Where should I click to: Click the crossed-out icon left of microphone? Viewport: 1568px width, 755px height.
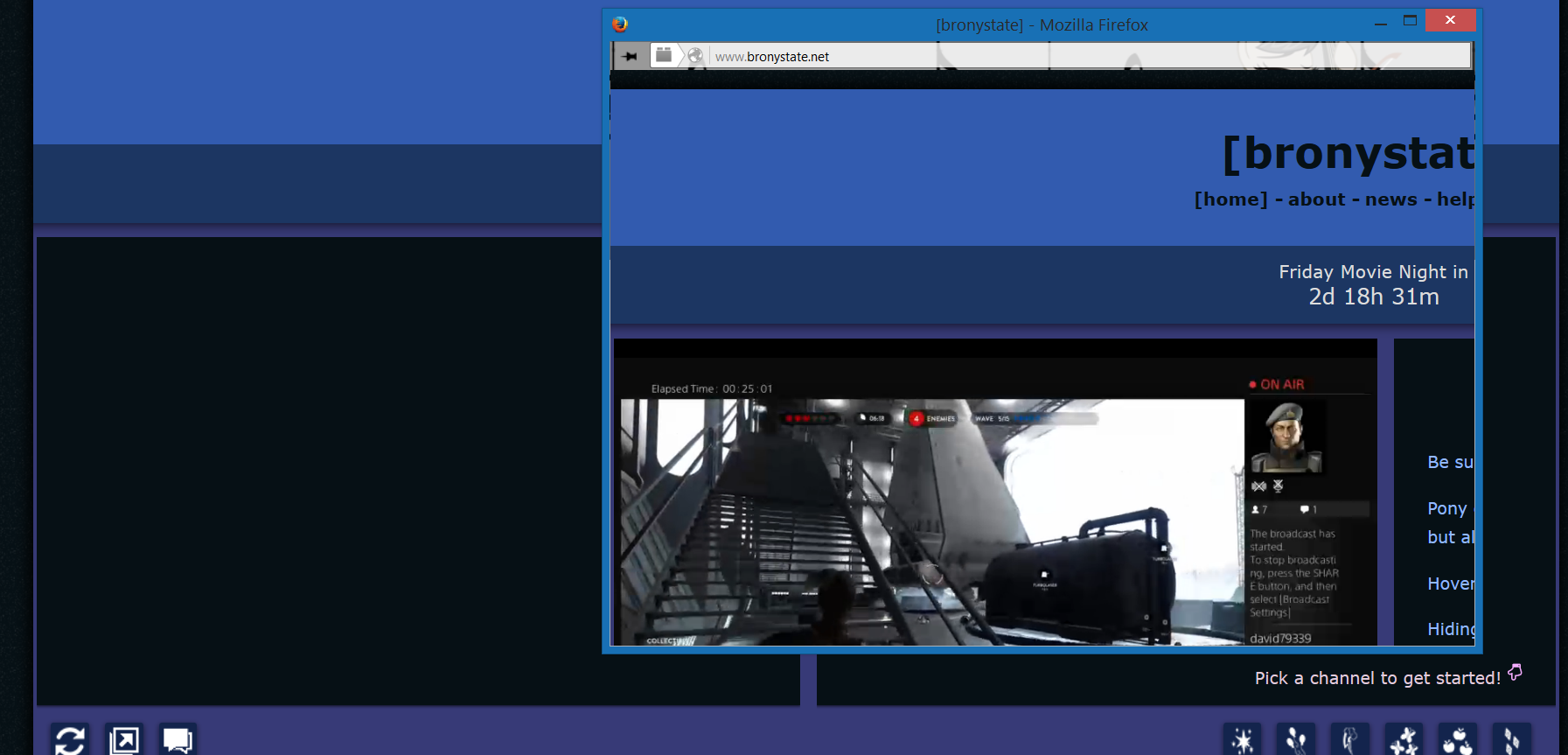(1258, 486)
